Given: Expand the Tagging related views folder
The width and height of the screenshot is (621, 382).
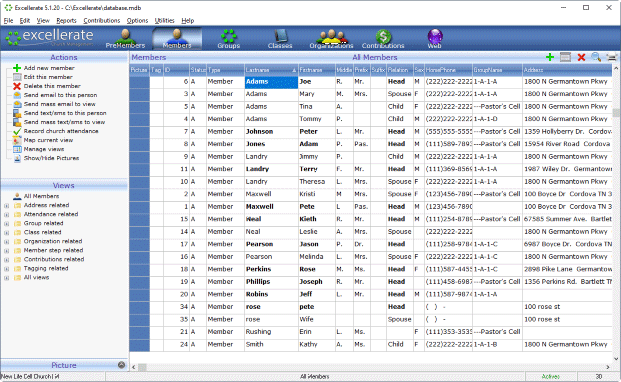Looking at the screenshot, I should point(6,269).
